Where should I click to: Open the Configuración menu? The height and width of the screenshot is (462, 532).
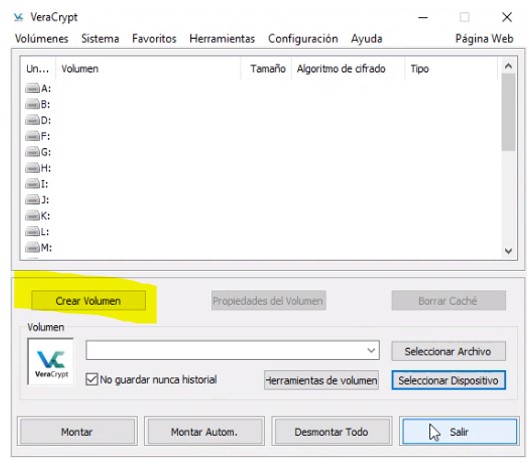303,39
